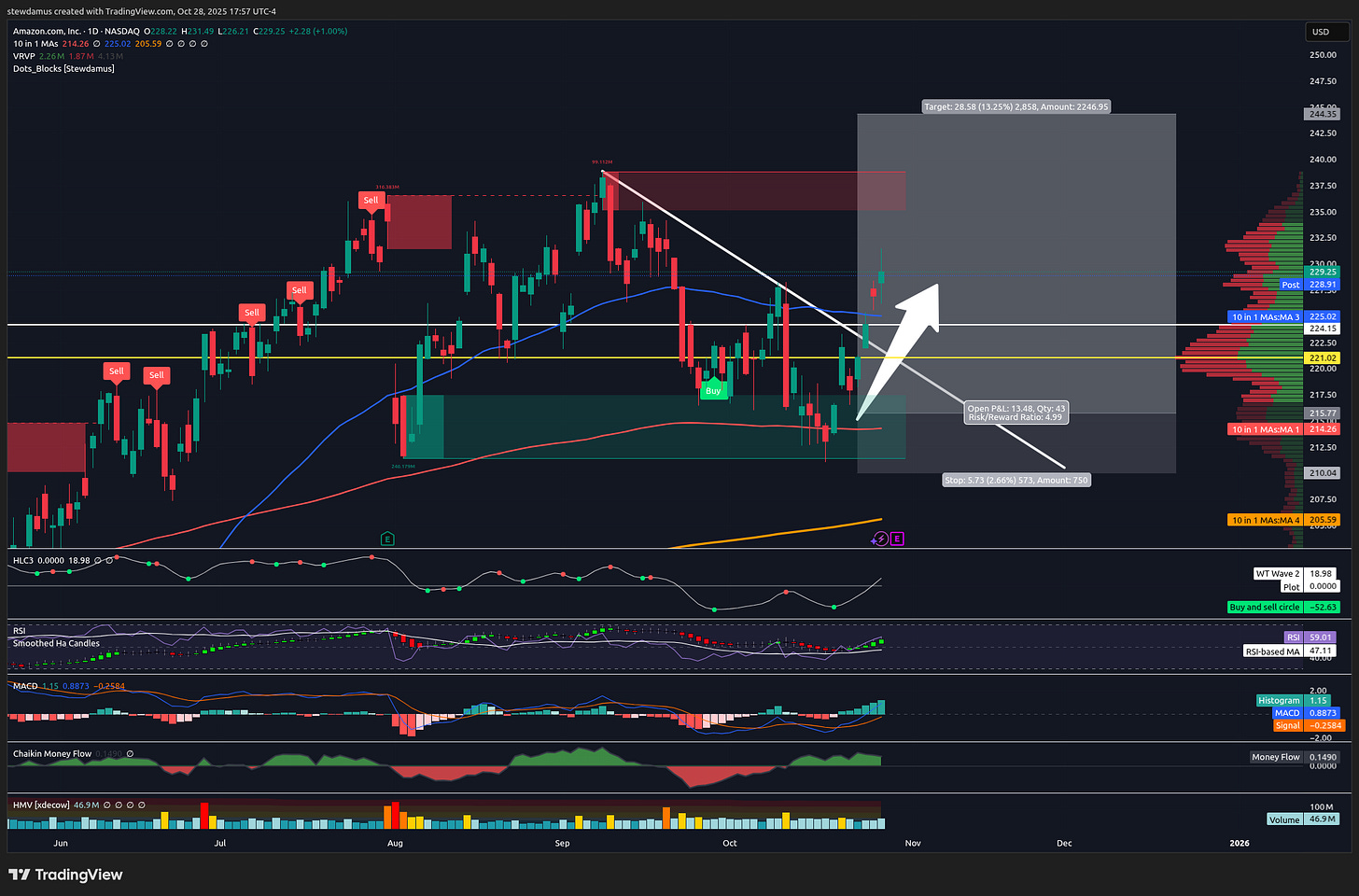Click the magenta earnings E marker
The height and width of the screenshot is (896, 1359).
(x=897, y=539)
